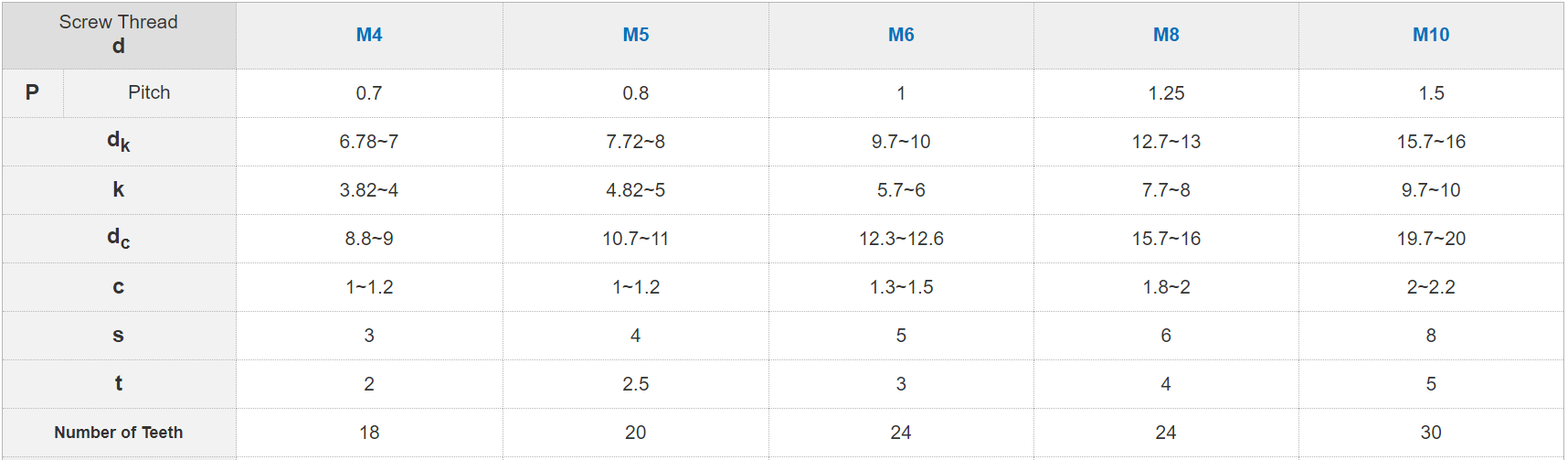Screen dimensions: 1568x460
Task: Click the M10 pitch value 1.5
Action: pos(1431,93)
